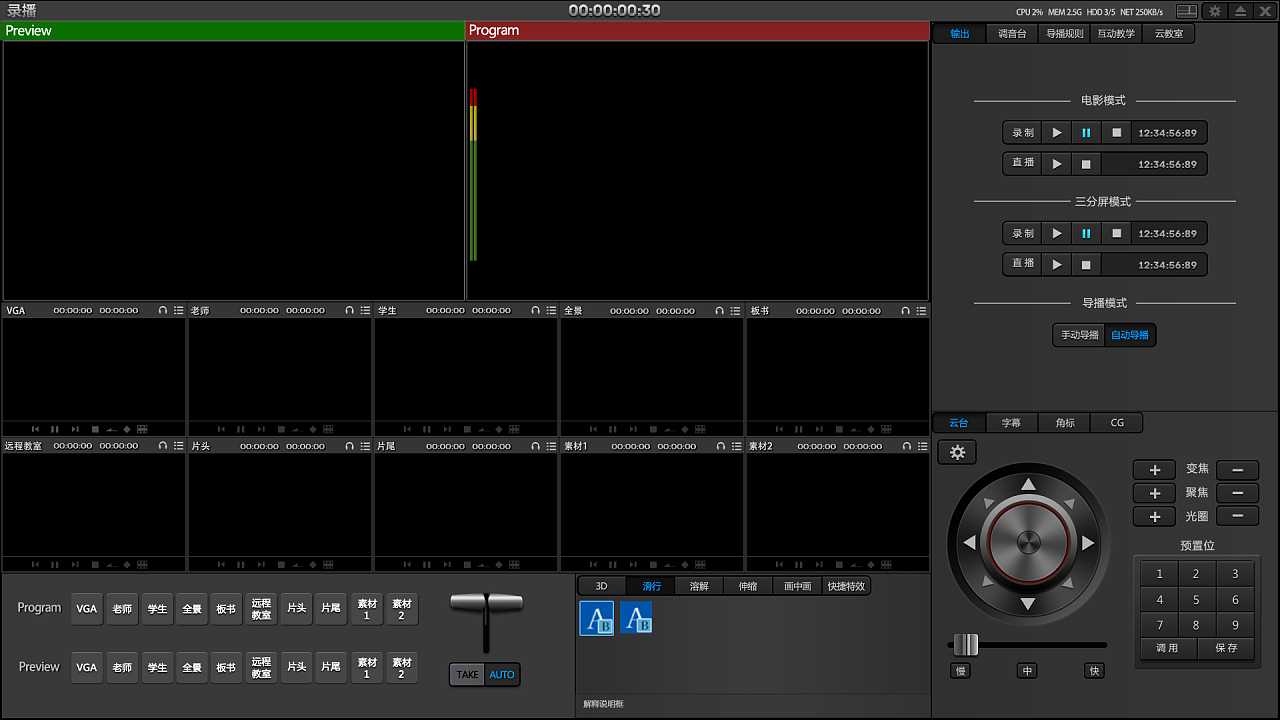Pan camera left with PTZ left arrow
The image size is (1280, 720).
(968, 543)
